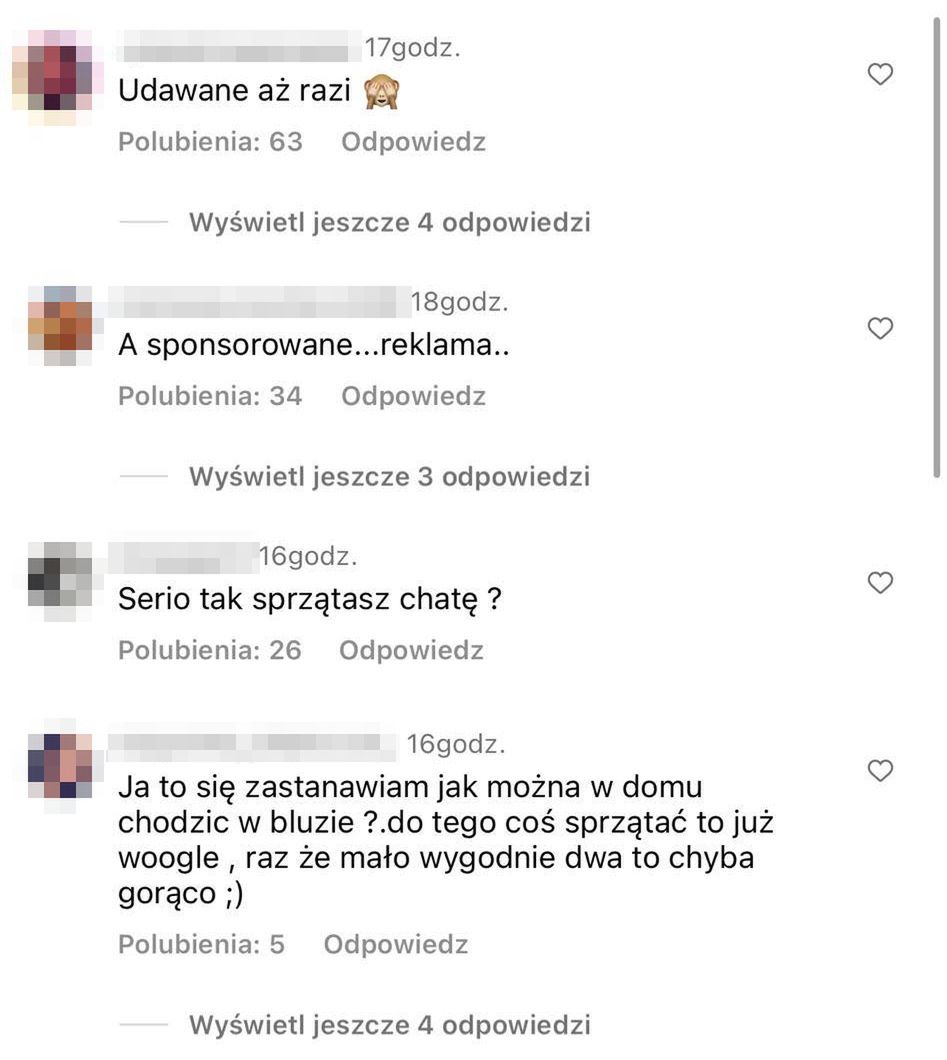This screenshot has height=1060, width=947.
Task: Click the vertical scrollbar on the right
Action: click(937, 247)
